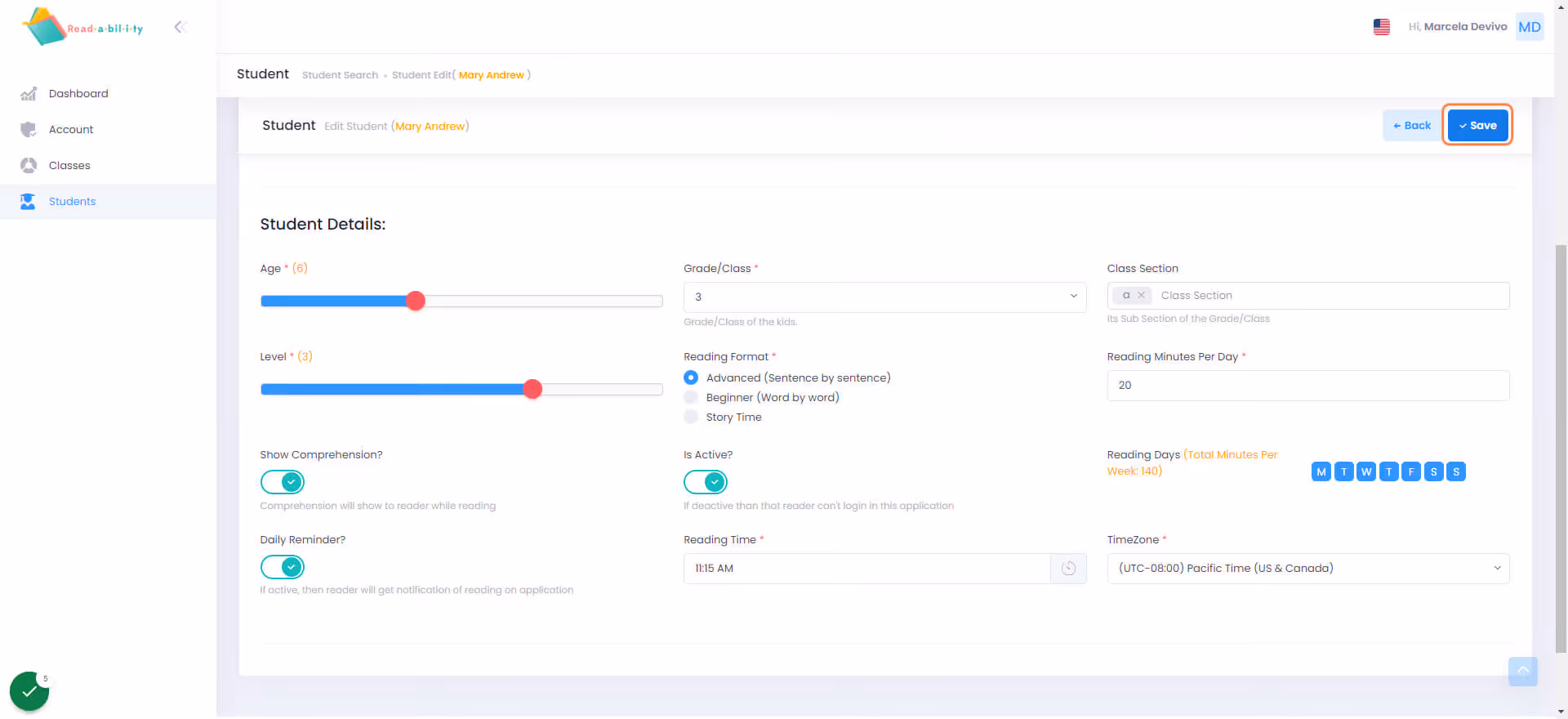This screenshot has width=1568, height=719.
Task: Click the Reading Time input field
Action: click(867, 569)
